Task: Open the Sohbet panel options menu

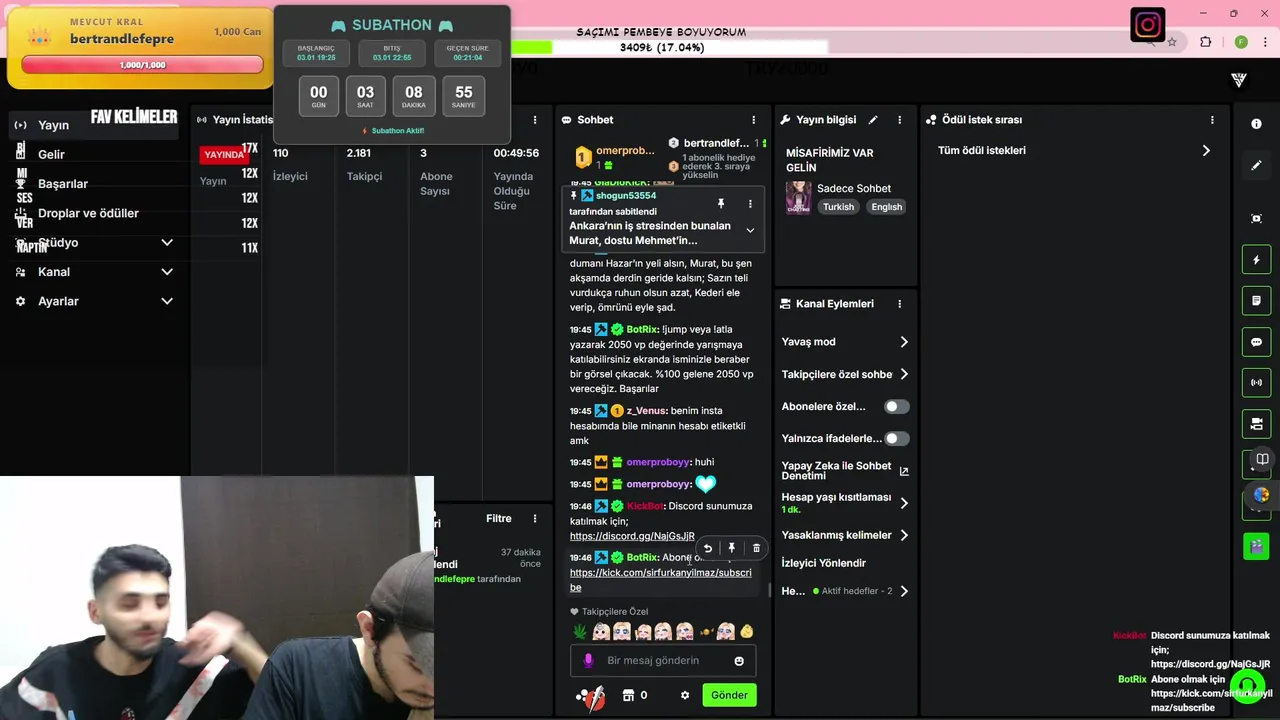Action: click(754, 120)
